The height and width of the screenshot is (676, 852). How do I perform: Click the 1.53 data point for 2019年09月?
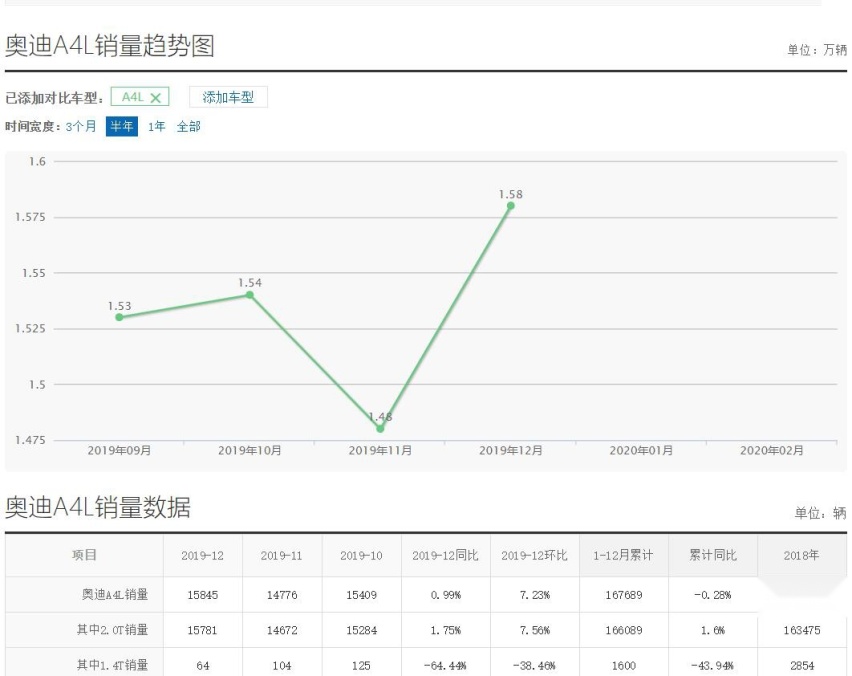coord(120,317)
